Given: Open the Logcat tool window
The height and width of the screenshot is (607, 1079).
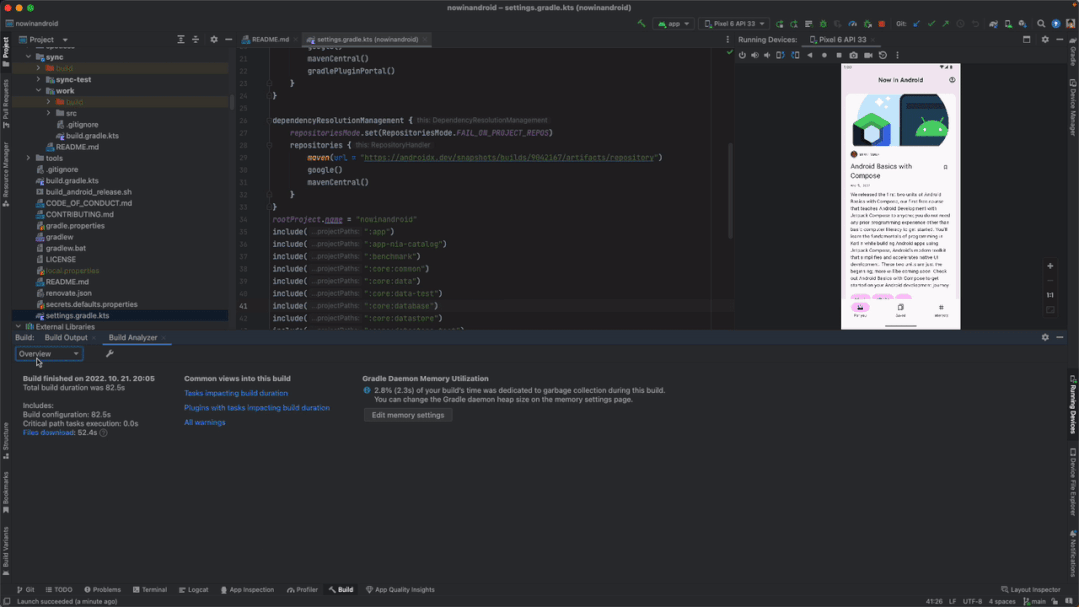Looking at the screenshot, I should coord(193,590).
